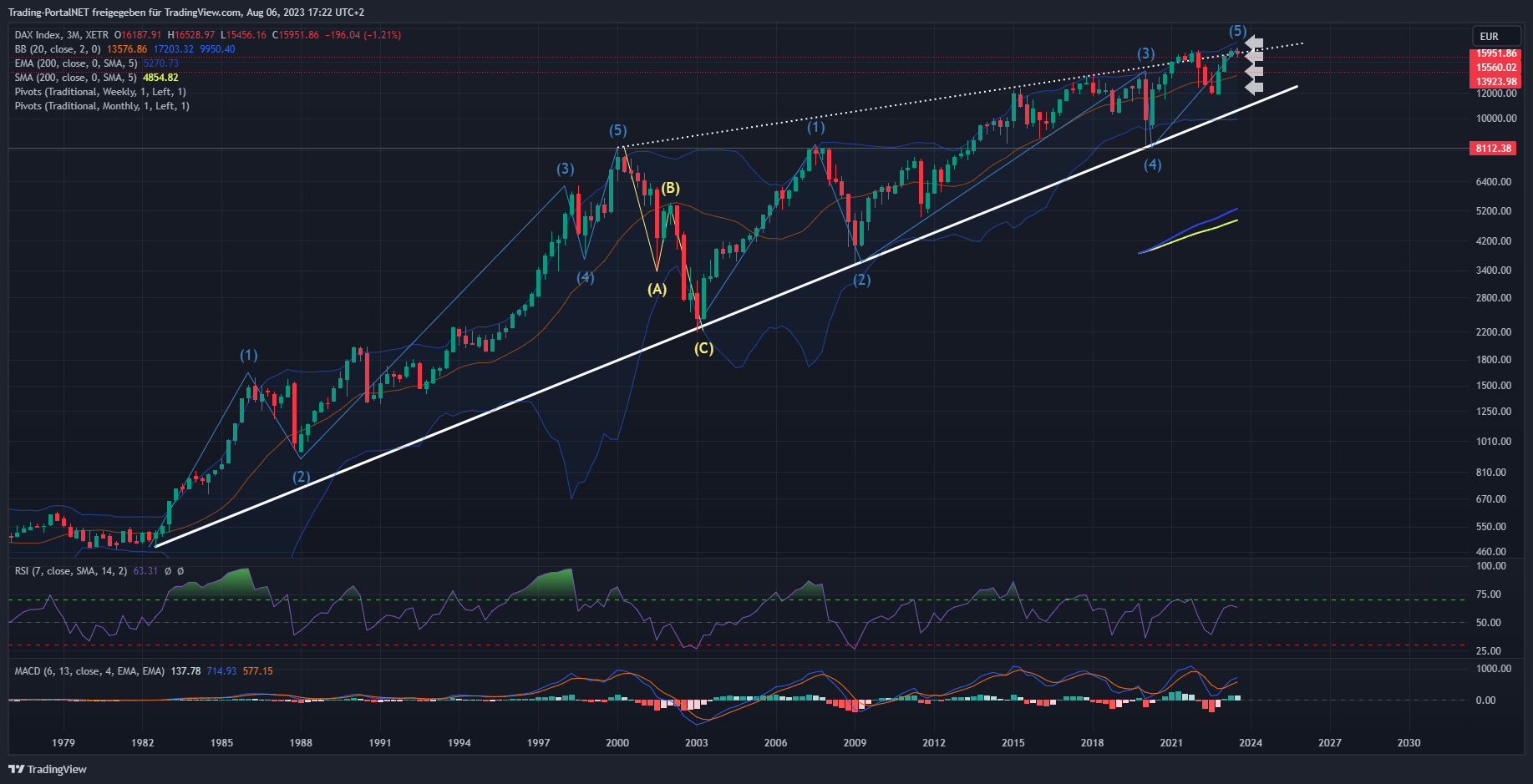
Task: Click the yellow (A) wave label
Action: pyautogui.click(x=657, y=289)
